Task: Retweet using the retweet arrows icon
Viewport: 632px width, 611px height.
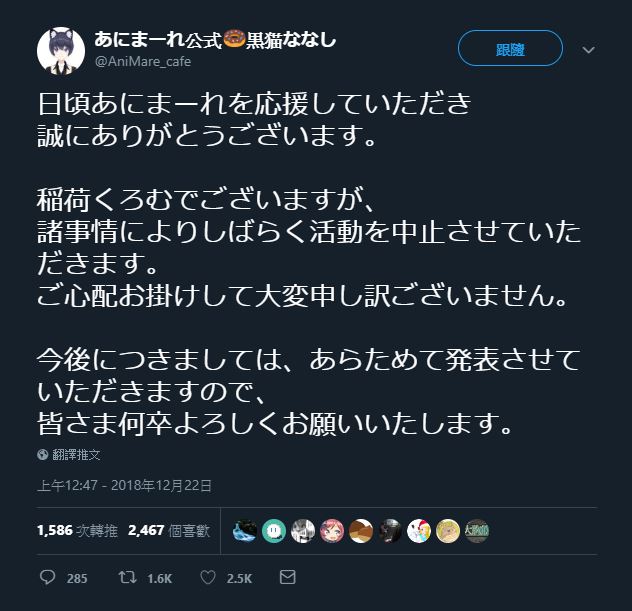Action: point(127,577)
